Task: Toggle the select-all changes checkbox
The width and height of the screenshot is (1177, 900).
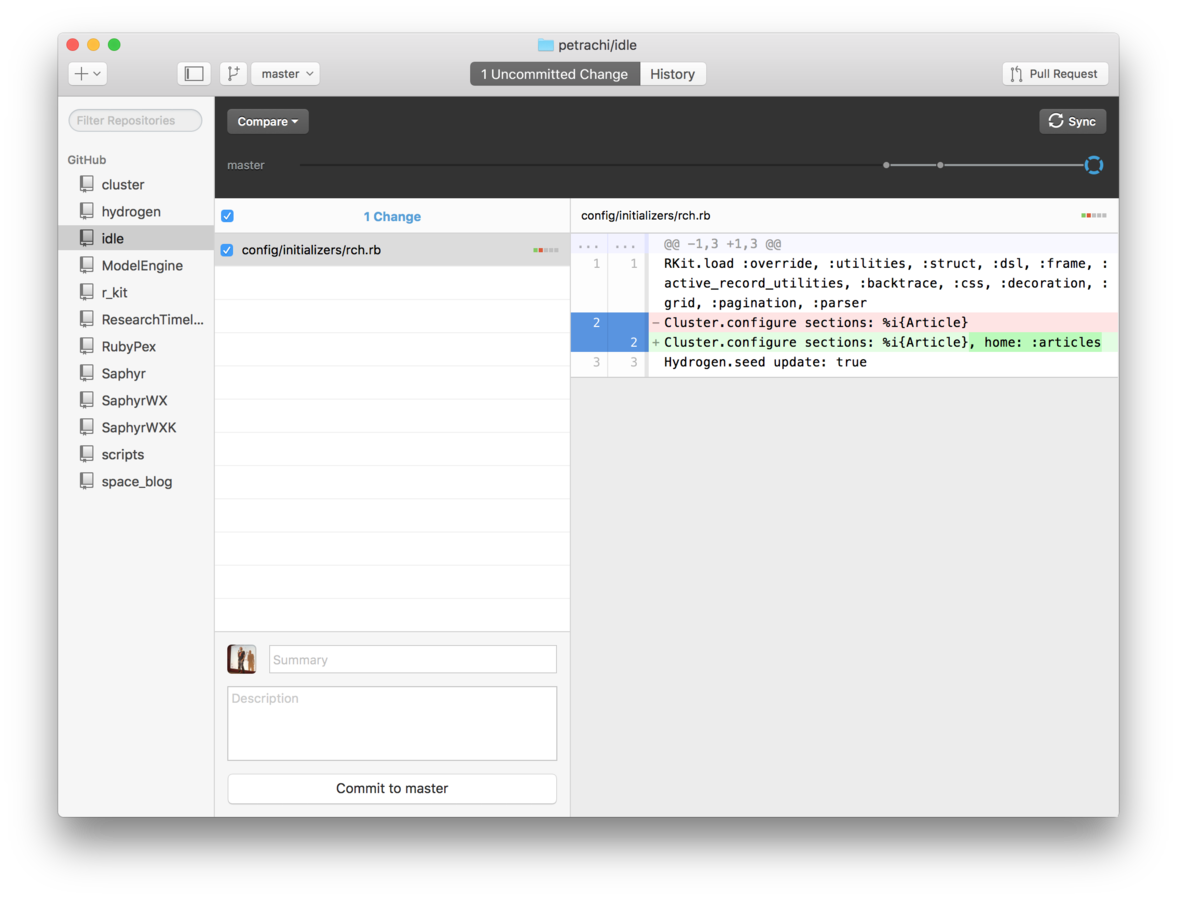Action: point(227,216)
